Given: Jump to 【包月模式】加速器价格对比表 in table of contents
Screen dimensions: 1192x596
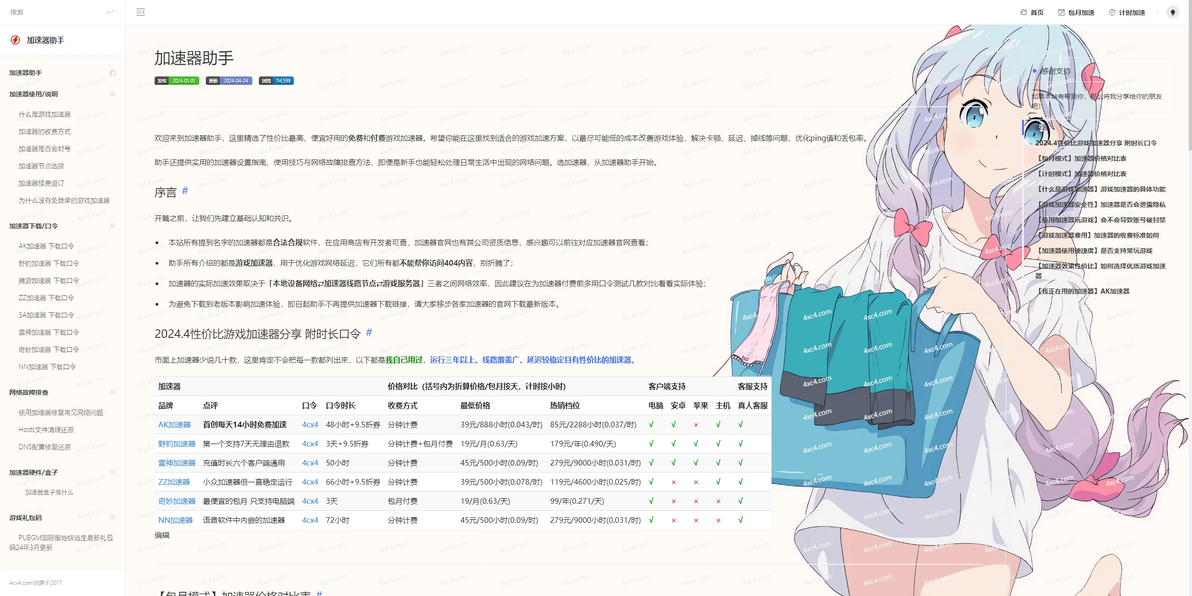Looking at the screenshot, I should coord(1081,158).
